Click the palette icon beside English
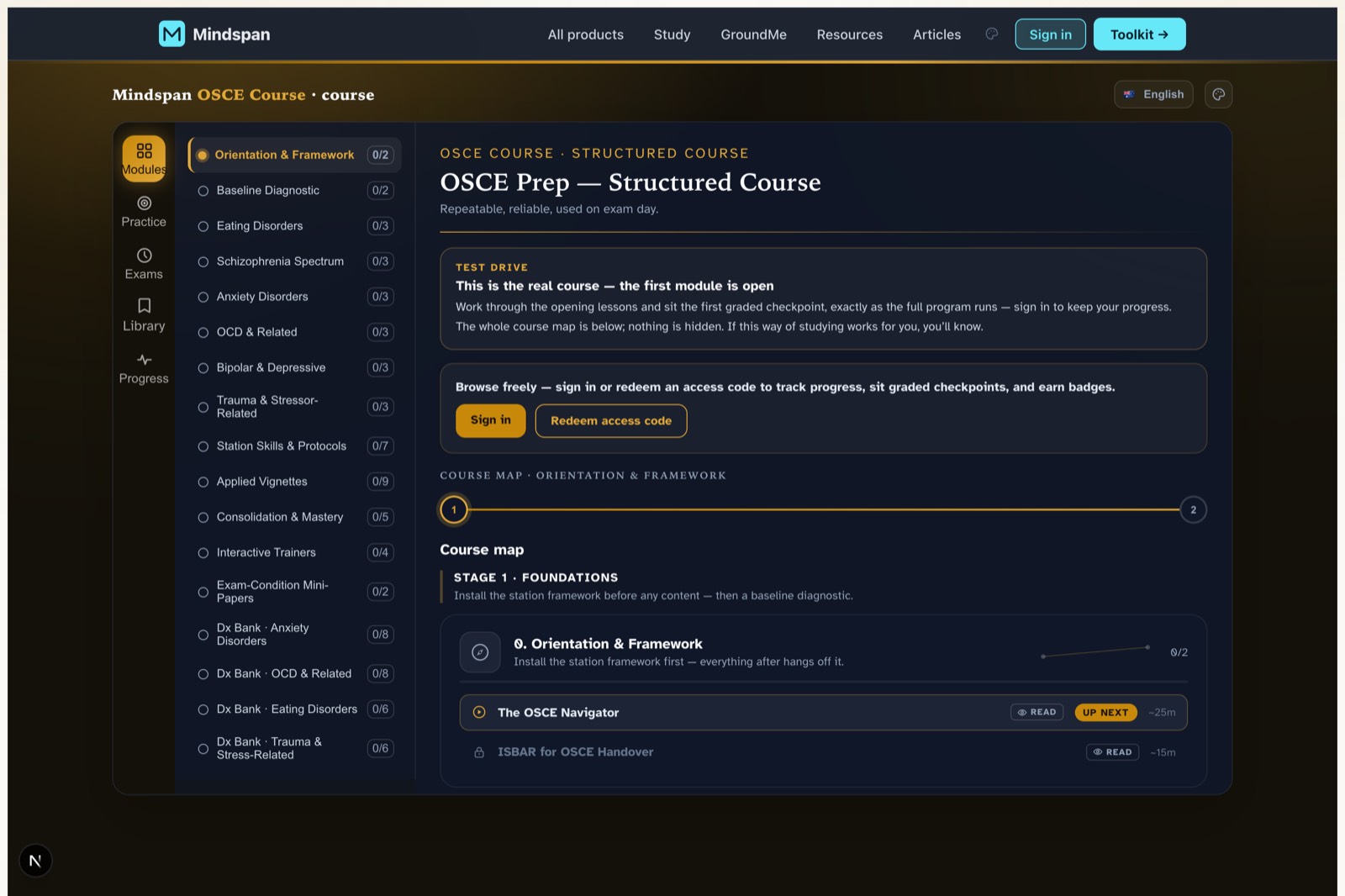Image resolution: width=1345 pixels, height=896 pixels. (1218, 94)
